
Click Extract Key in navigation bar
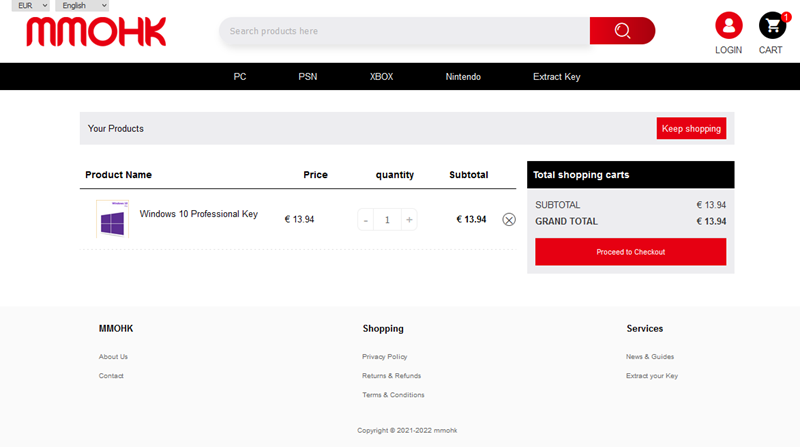[x=556, y=77]
